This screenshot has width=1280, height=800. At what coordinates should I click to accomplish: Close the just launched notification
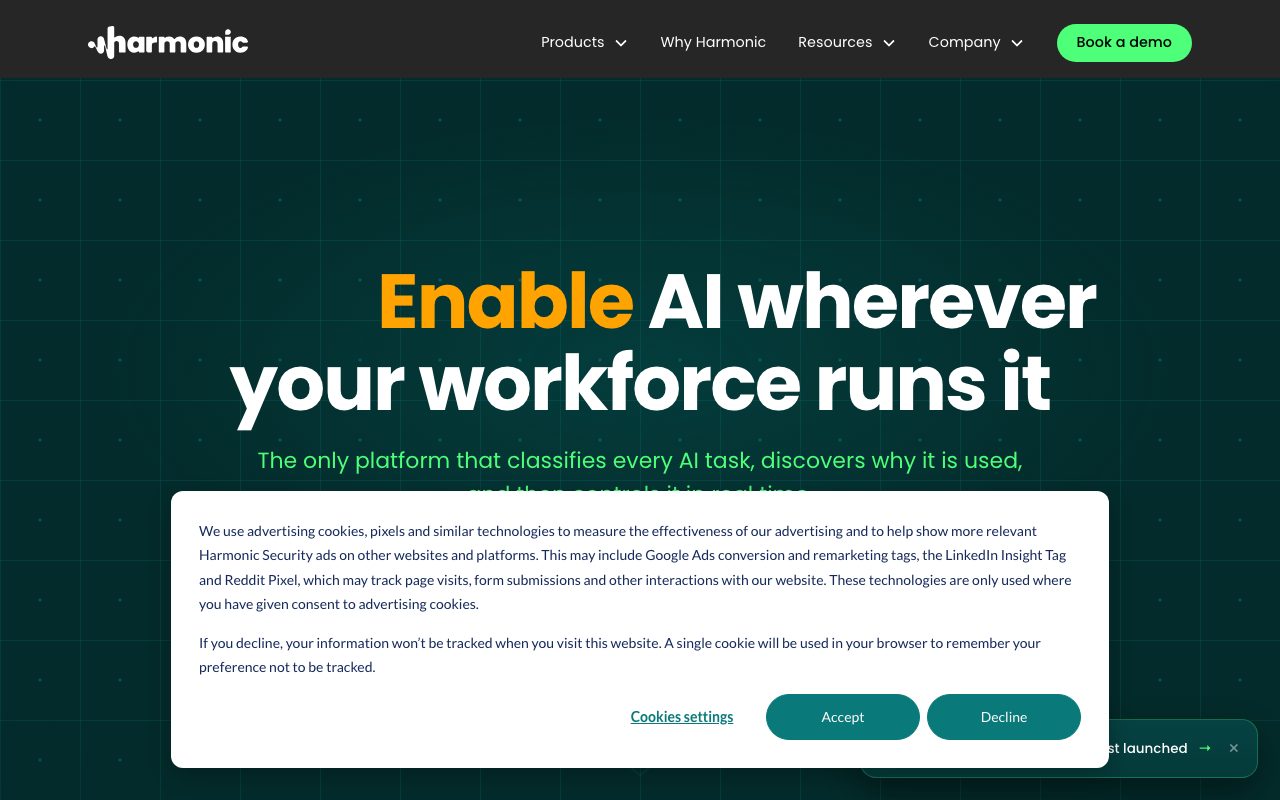(1234, 748)
